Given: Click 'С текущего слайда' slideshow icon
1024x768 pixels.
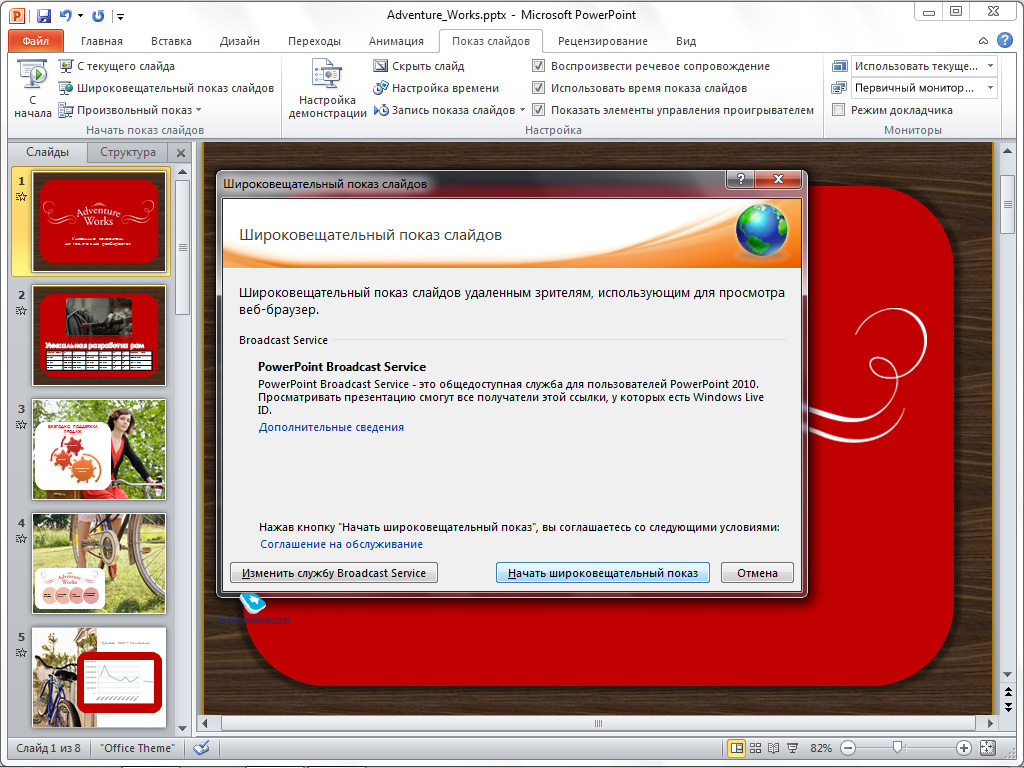Looking at the screenshot, I should (65, 66).
